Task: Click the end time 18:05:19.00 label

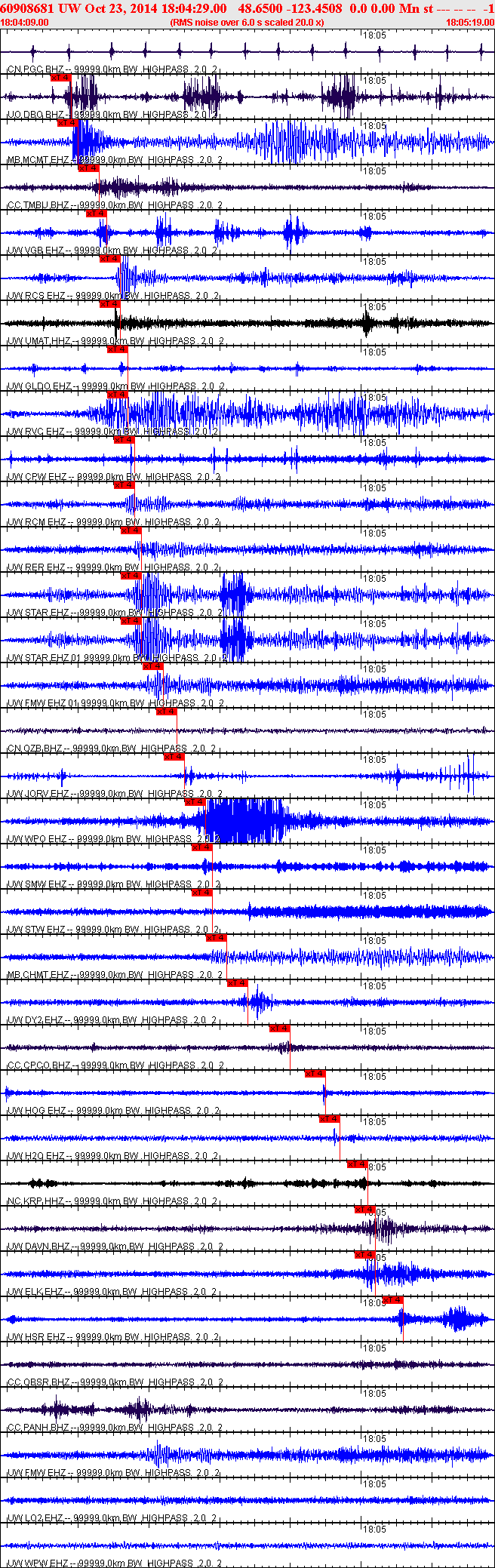Action: point(470,23)
